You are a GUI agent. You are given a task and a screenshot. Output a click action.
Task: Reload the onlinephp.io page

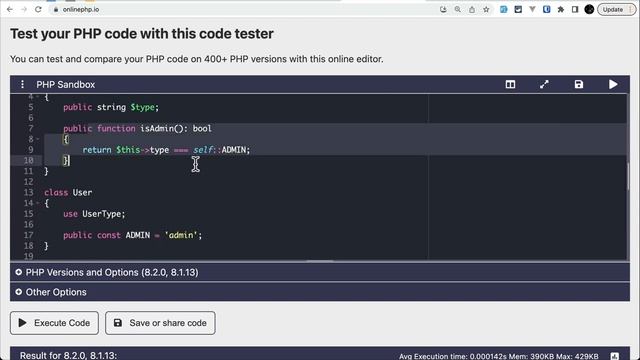pos(38,9)
